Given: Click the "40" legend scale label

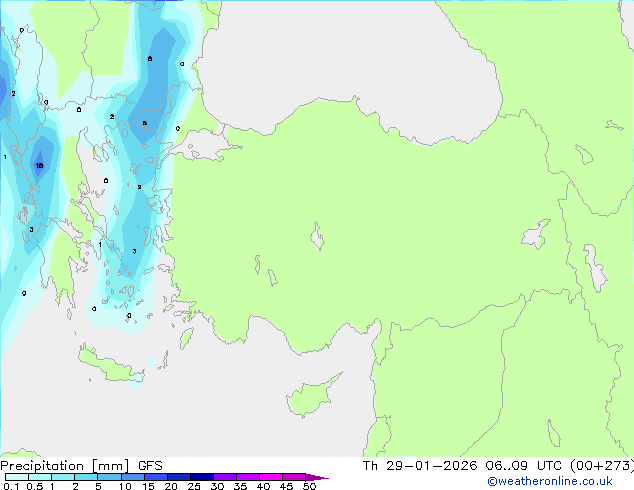Looking at the screenshot, I should point(263,486).
